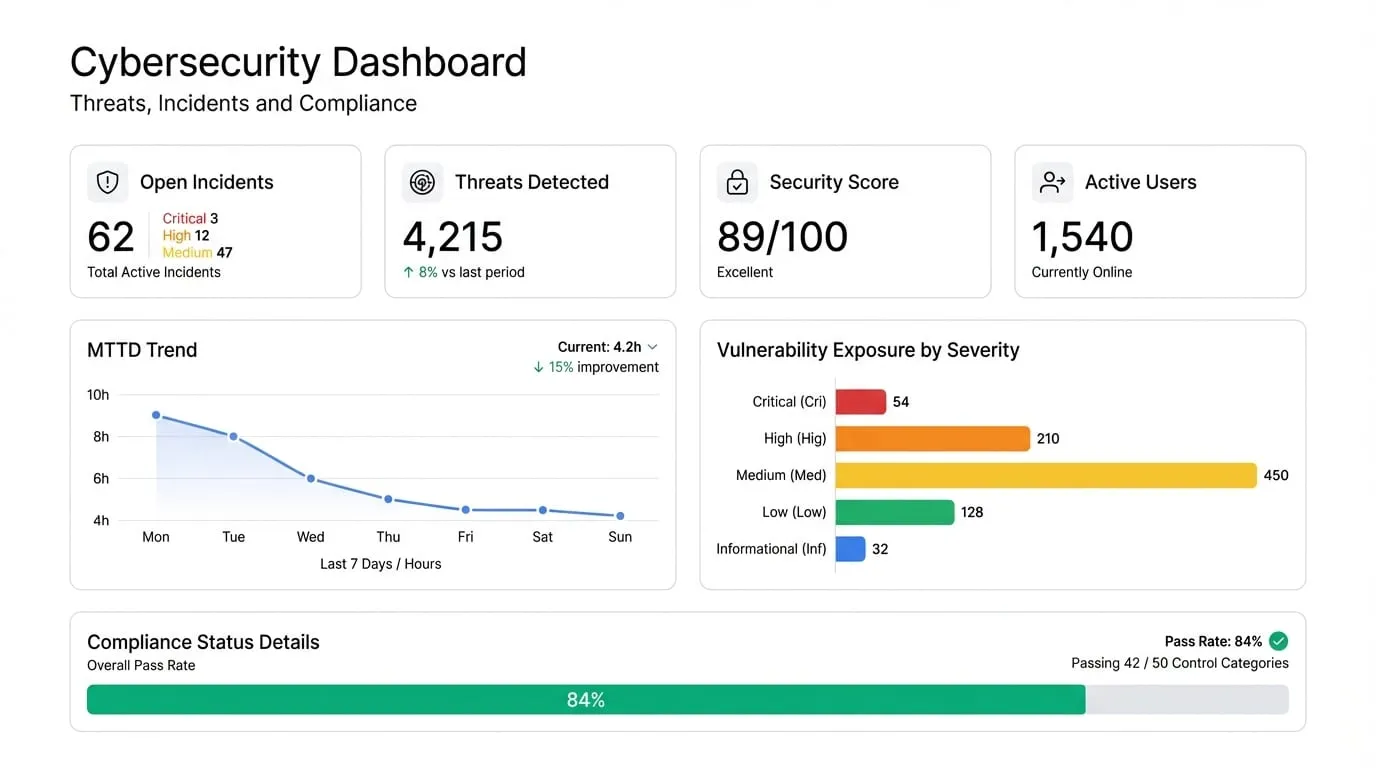Click the red Critical (Cri) bar
Viewport: 1376px width, 768px height.
point(861,401)
